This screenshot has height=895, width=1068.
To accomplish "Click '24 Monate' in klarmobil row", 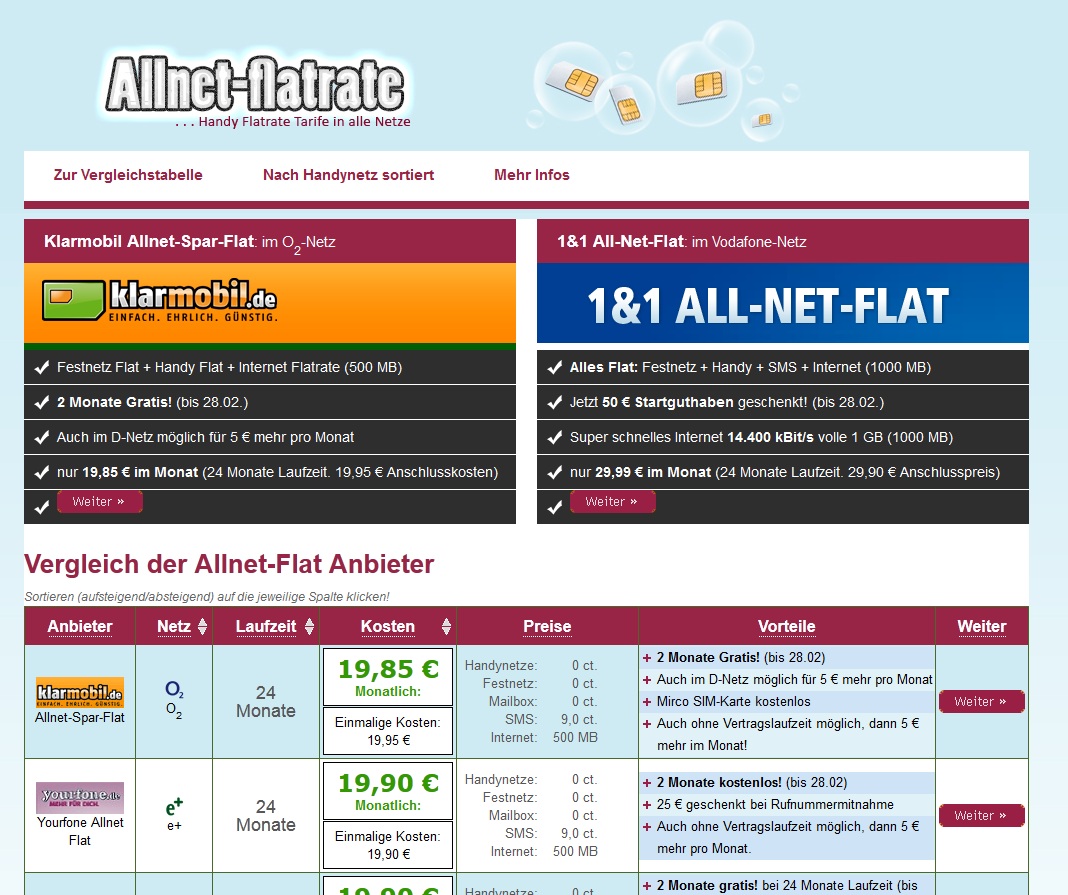I will pyautogui.click(x=266, y=702).
